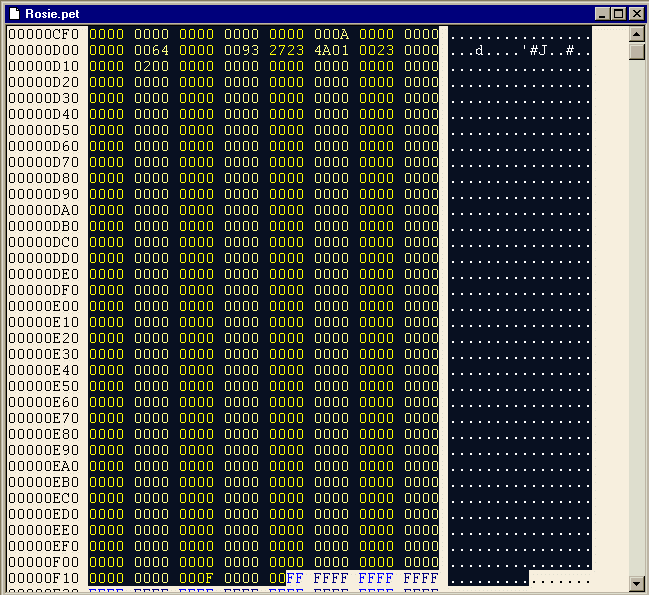
Task: Click offset label 00000D70
Action: pos(43,162)
